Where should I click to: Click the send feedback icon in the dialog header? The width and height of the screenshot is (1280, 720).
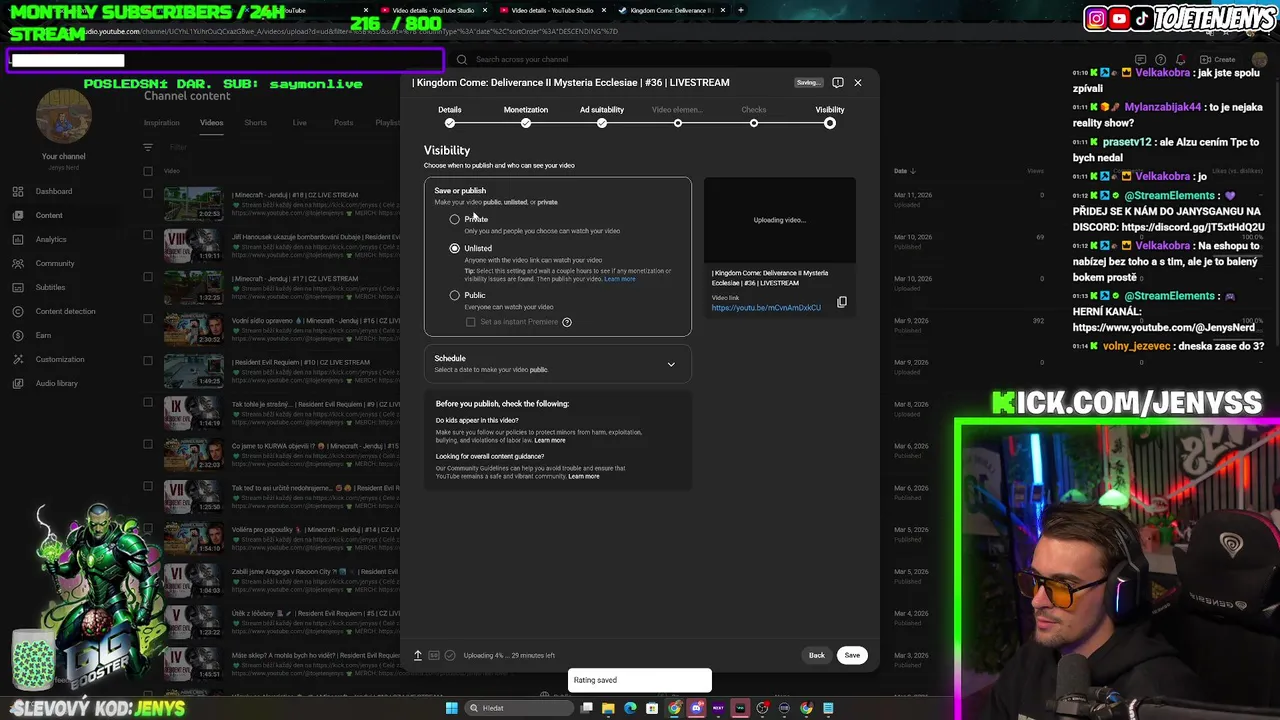(838, 82)
